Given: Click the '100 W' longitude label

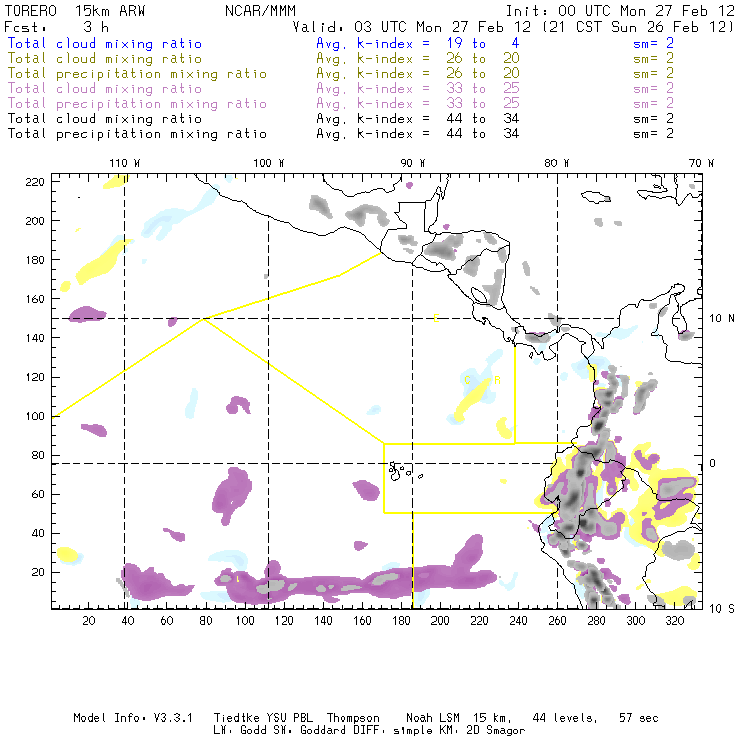Looking at the screenshot, I should click(269, 163).
